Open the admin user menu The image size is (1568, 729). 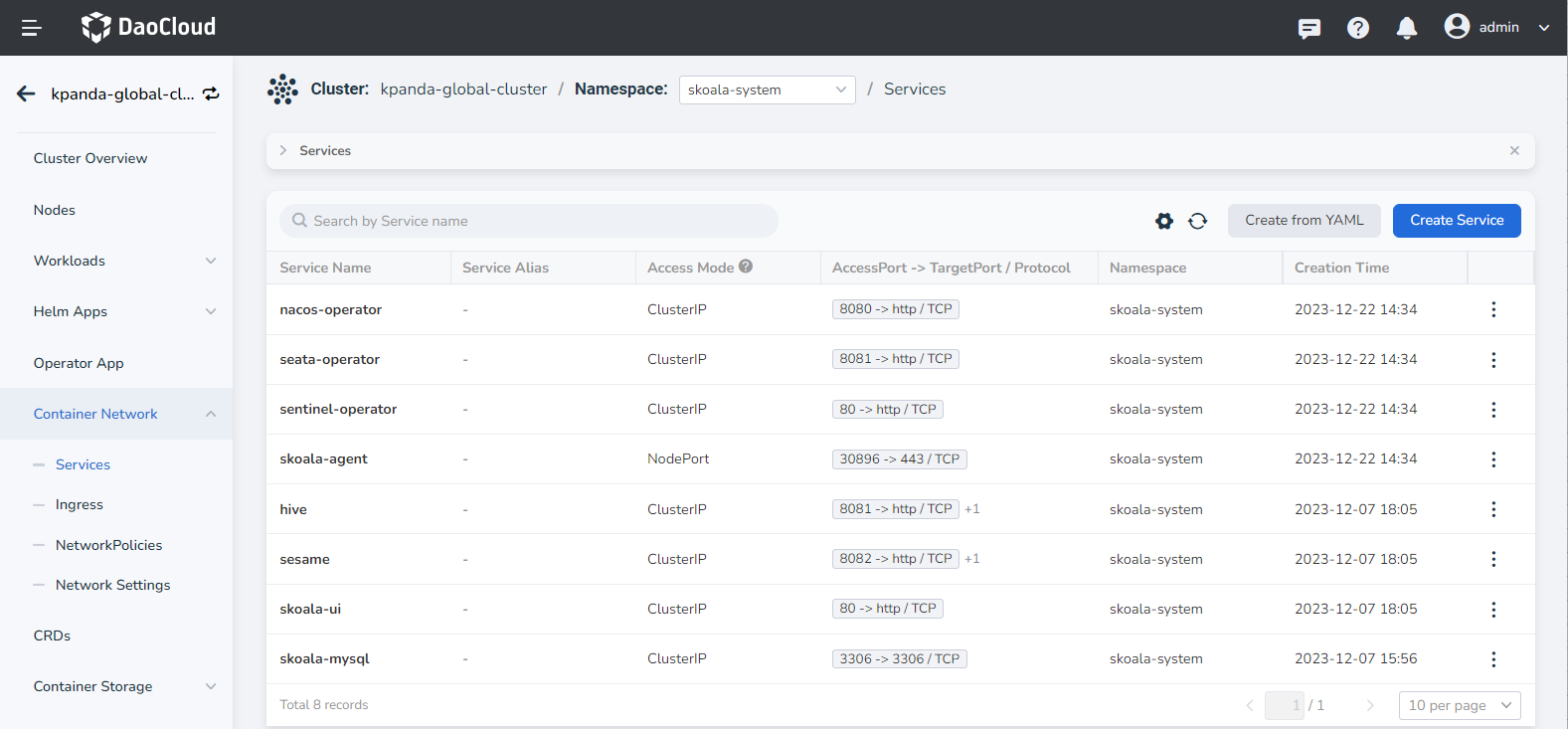point(1496,28)
